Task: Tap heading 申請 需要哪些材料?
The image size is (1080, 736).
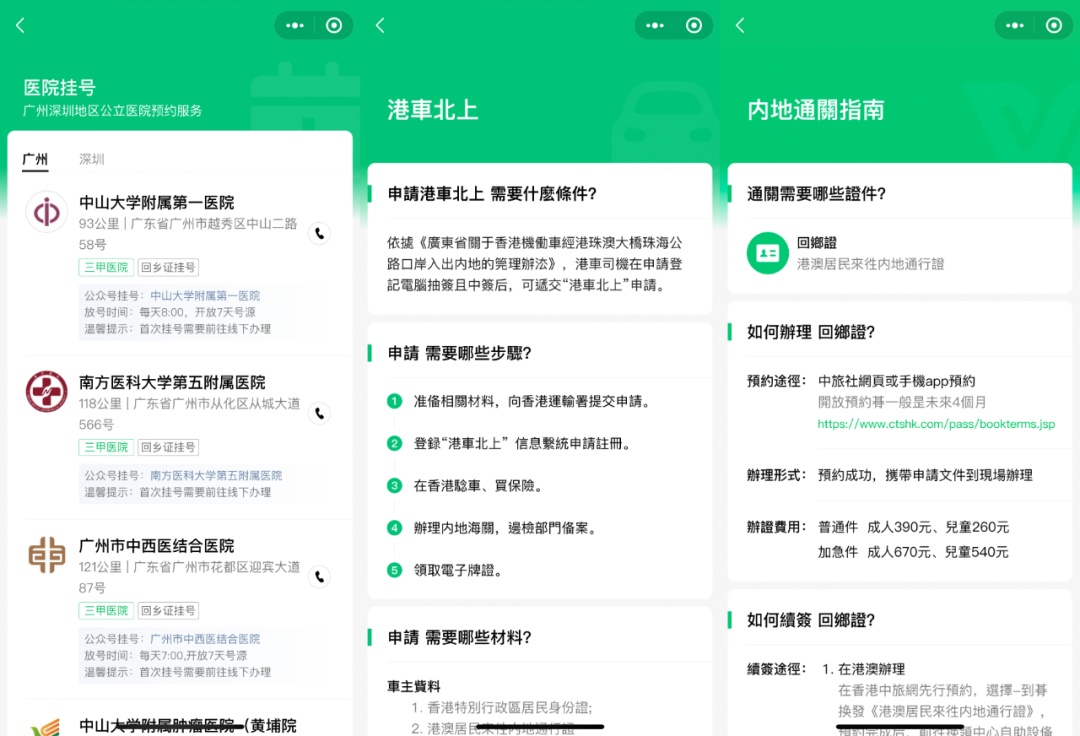Action: 459,638
